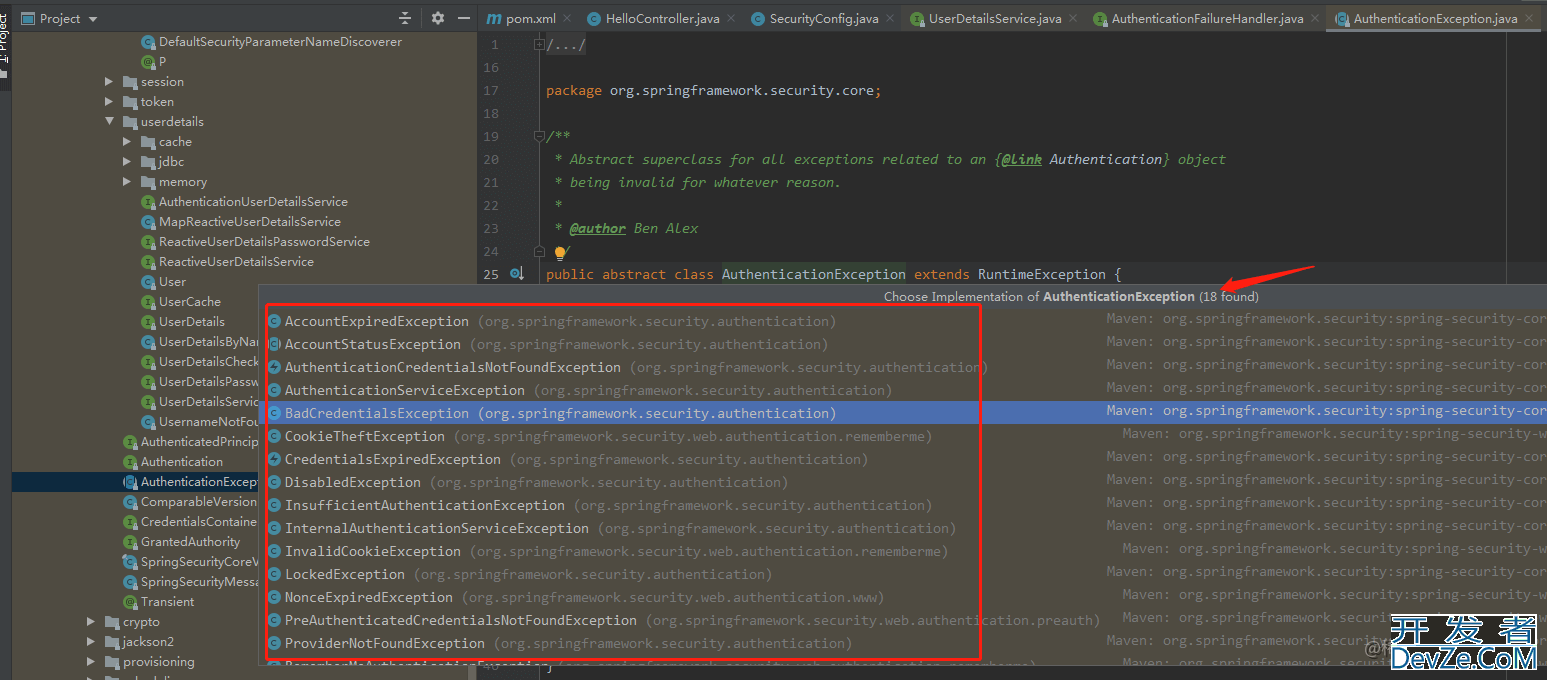This screenshot has width=1547, height=680.
Task: Click the intention lightbulb on line 24
Action: tap(561, 253)
